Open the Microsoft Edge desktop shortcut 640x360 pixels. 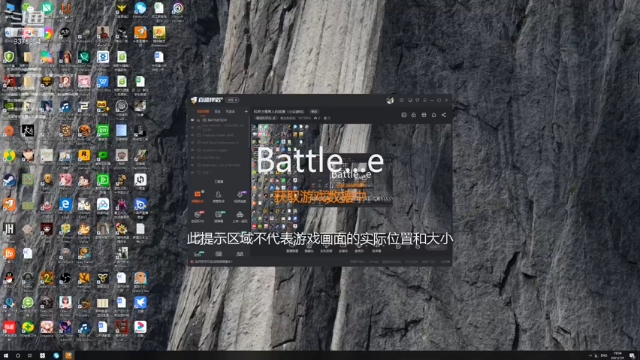click(x=65, y=204)
